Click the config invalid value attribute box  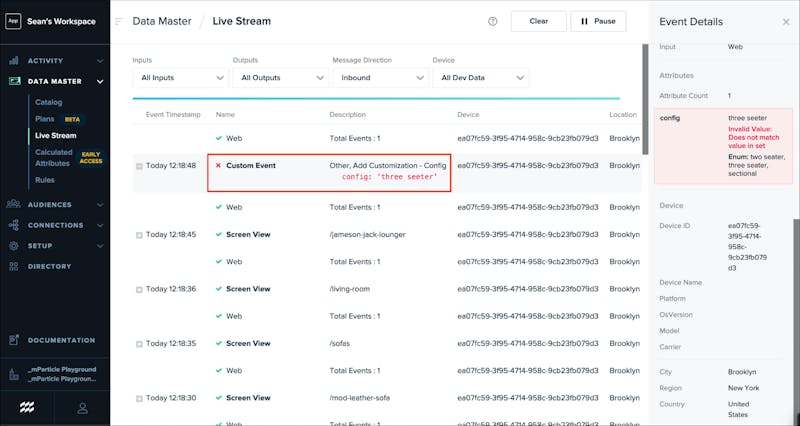coord(723,146)
